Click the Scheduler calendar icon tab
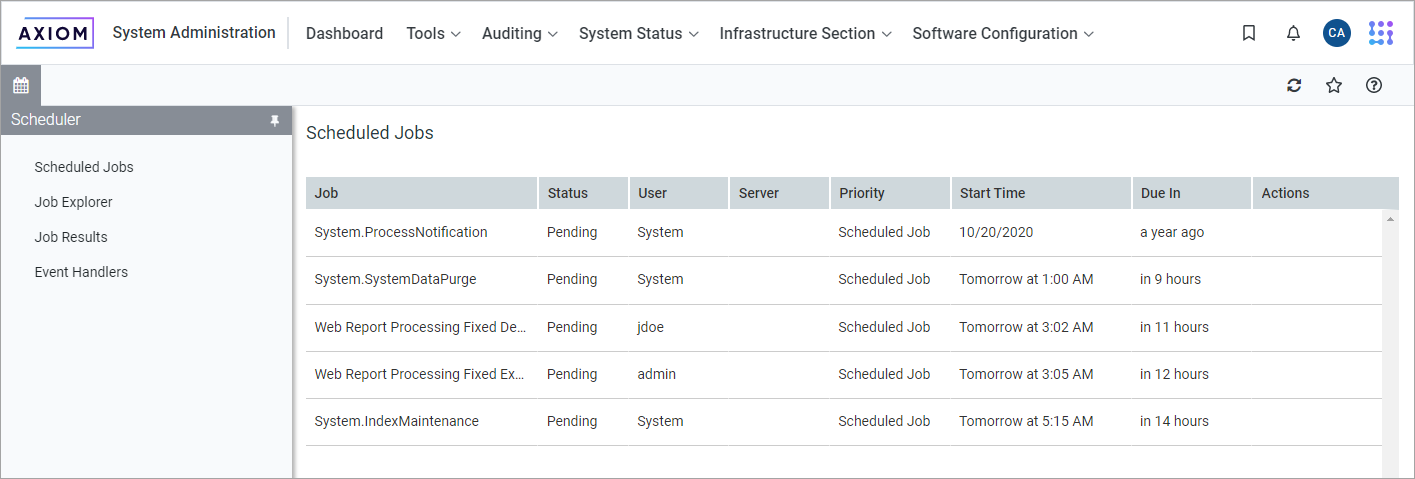1415x479 pixels. tap(20, 86)
